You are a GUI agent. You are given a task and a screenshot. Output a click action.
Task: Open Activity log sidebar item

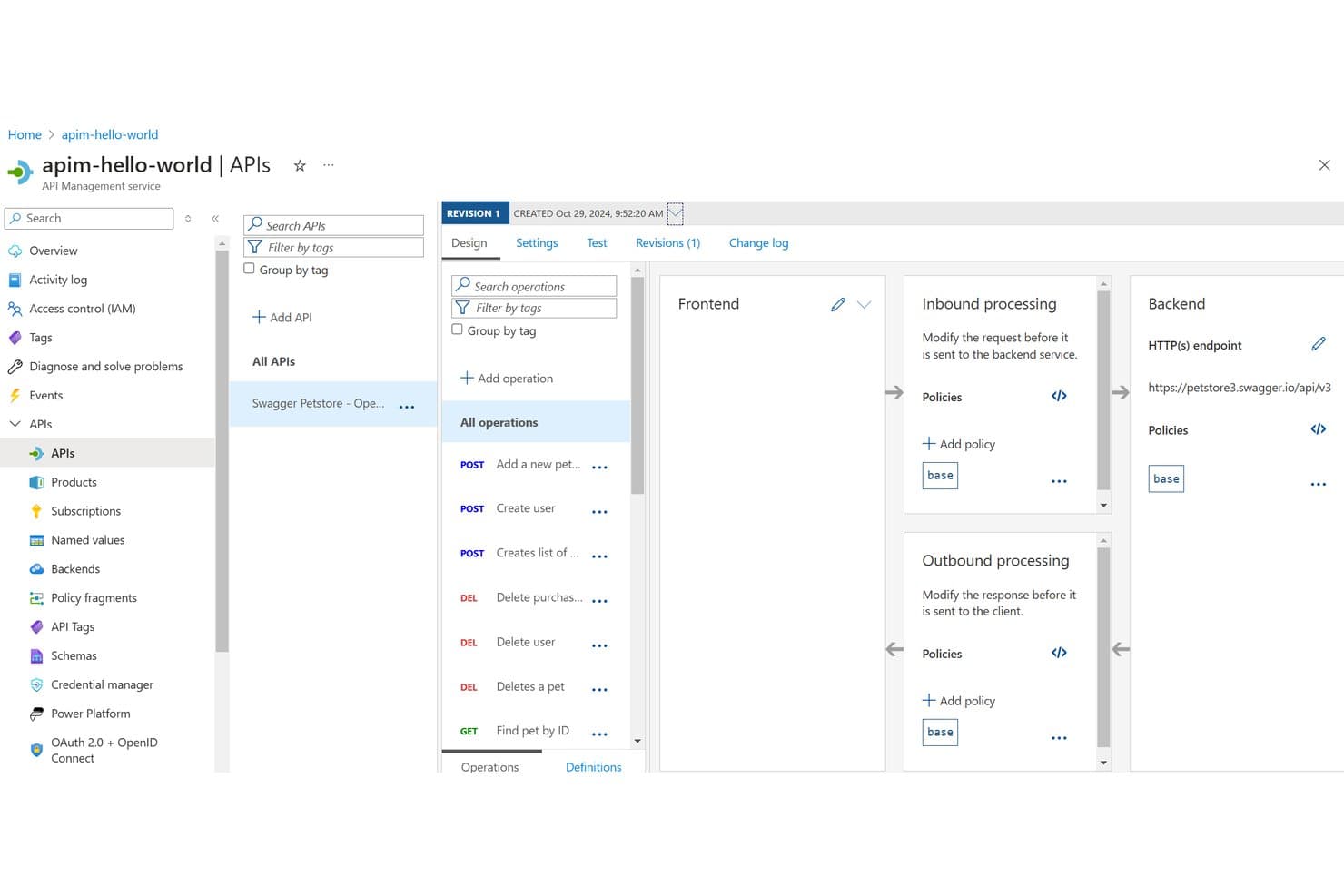tap(58, 280)
